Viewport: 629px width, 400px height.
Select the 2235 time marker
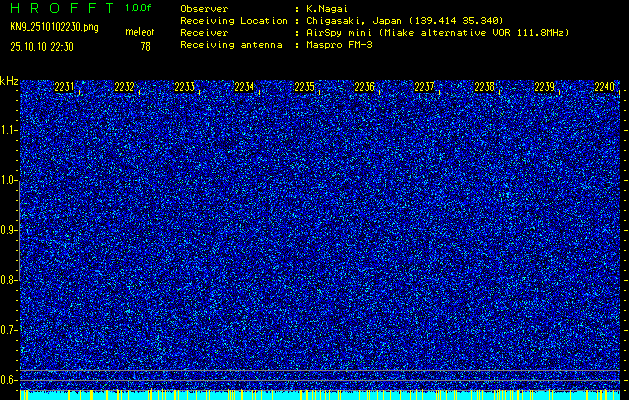[x=304, y=88]
